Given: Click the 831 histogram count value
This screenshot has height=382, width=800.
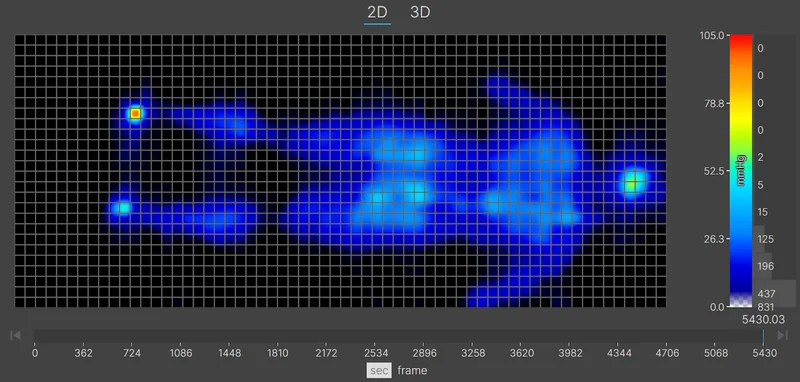Looking at the screenshot, I should [766, 308].
